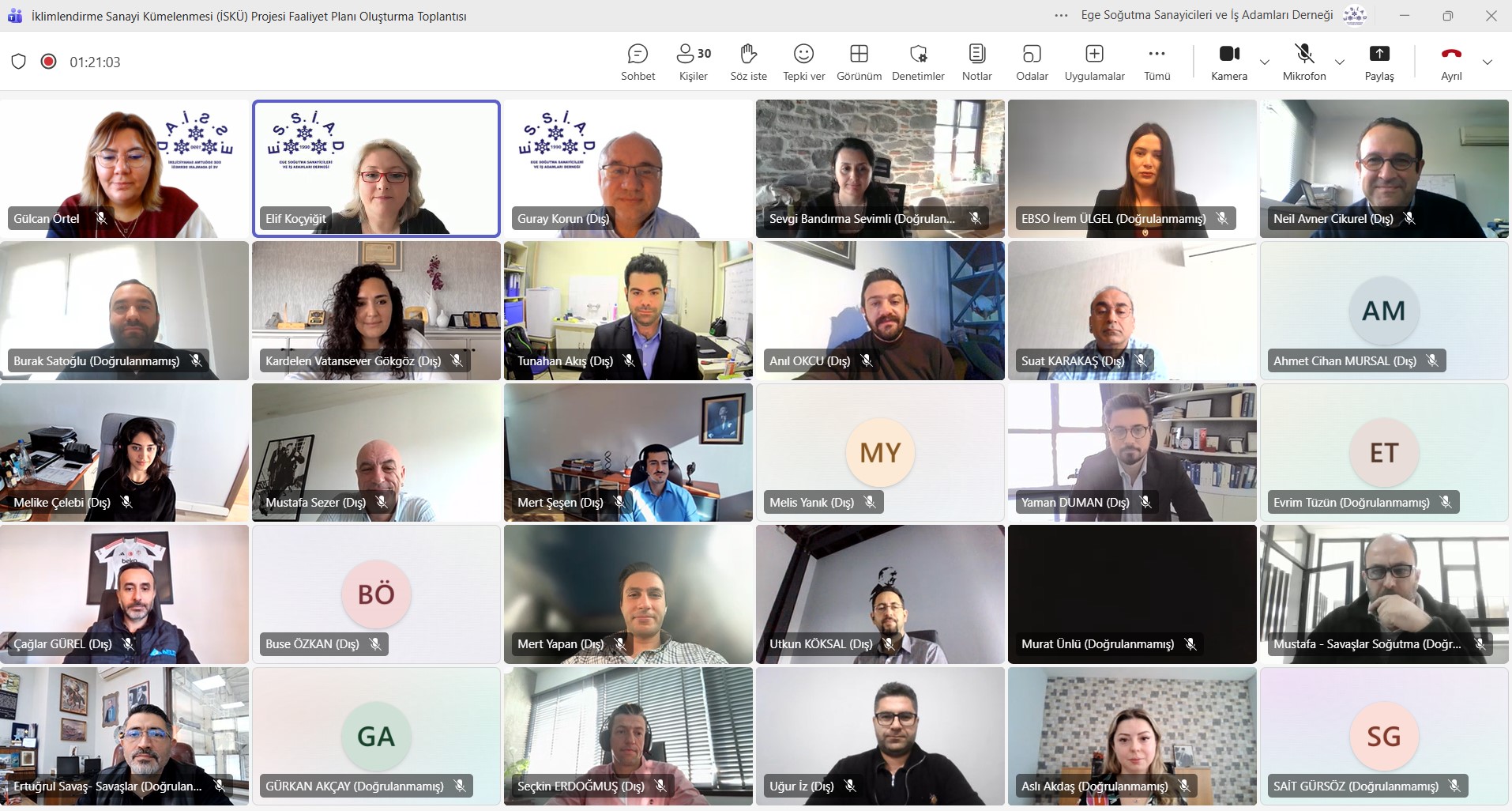This screenshot has width=1512, height=811.
Task: Open leave options arrow beside Ayrıl
Action: (x=1488, y=62)
